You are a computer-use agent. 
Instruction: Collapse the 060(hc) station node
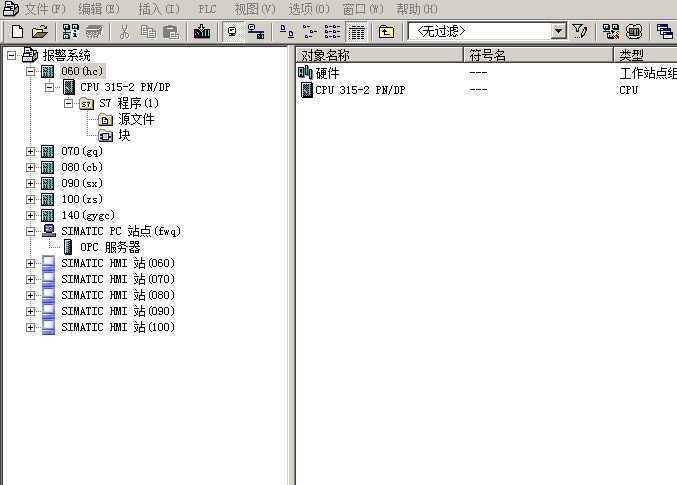tap(30, 71)
